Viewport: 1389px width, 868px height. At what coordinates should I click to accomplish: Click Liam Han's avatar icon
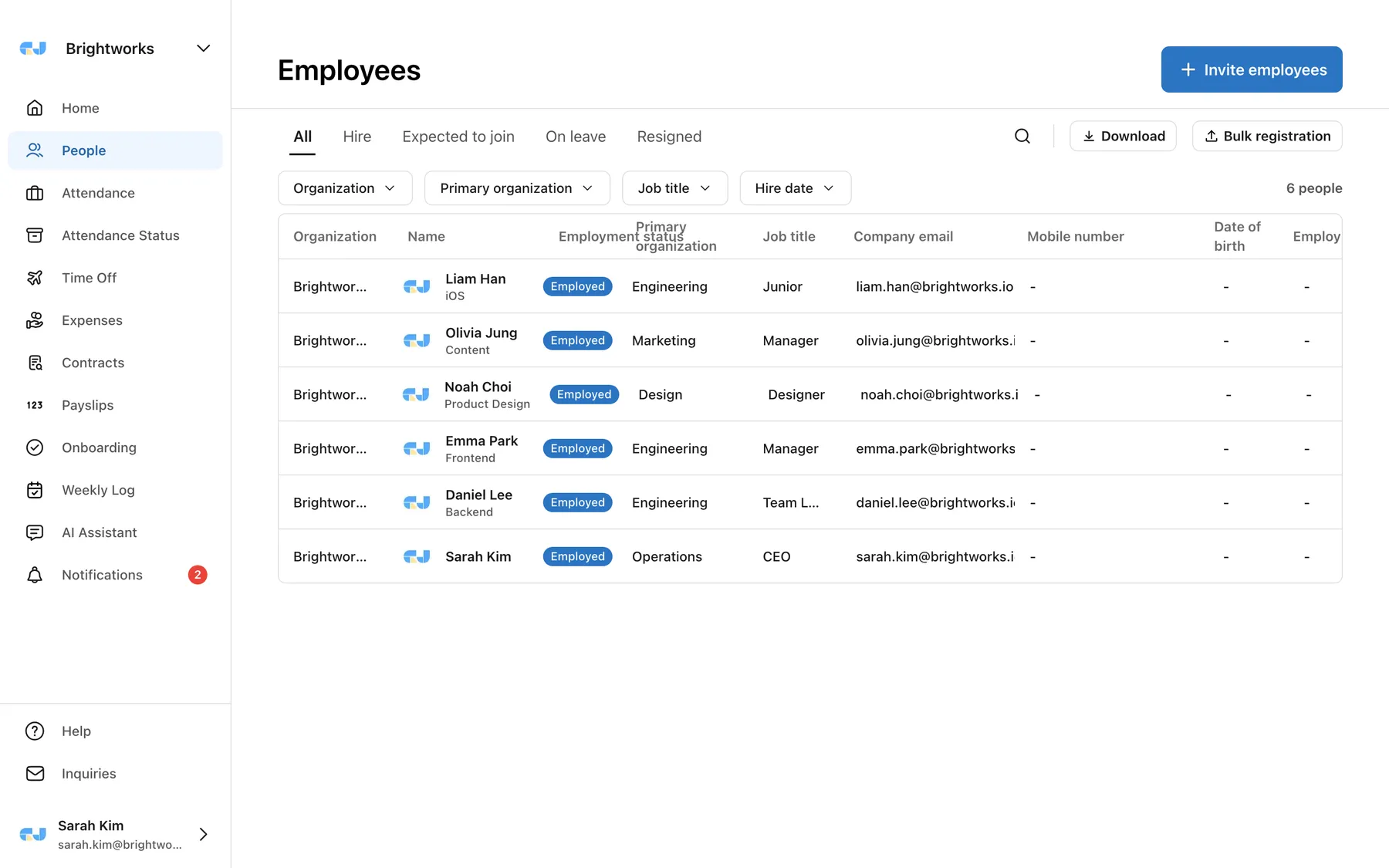coord(417,286)
